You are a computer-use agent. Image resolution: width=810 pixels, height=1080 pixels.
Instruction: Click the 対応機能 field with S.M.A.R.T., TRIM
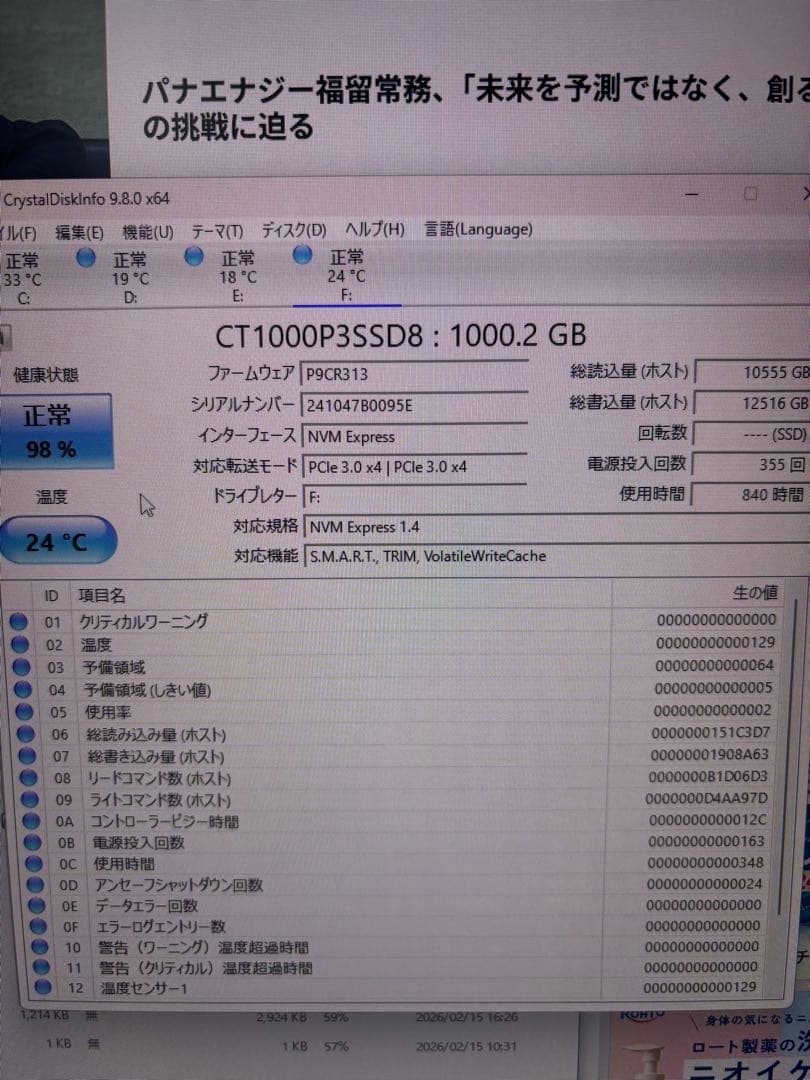pyautogui.click(x=557, y=556)
